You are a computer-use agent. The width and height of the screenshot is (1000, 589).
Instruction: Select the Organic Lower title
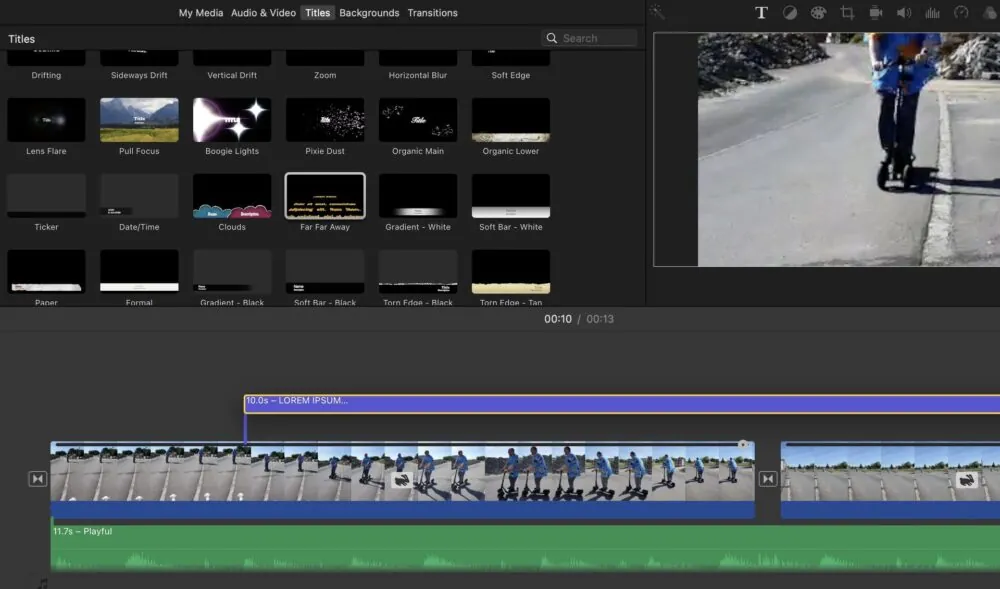coord(511,120)
